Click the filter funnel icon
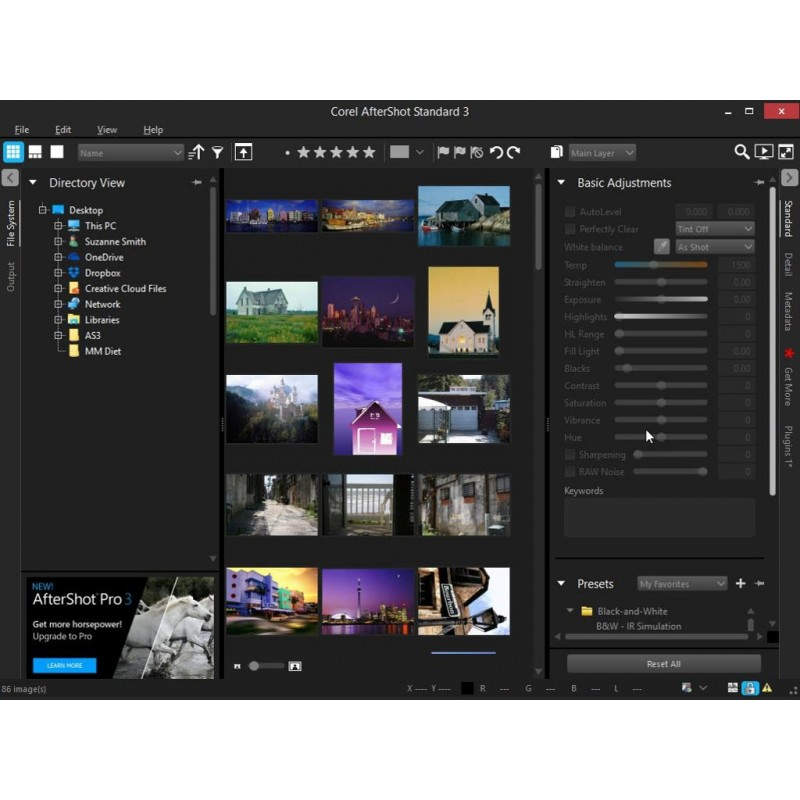This screenshot has width=800, height=800. coord(217,152)
